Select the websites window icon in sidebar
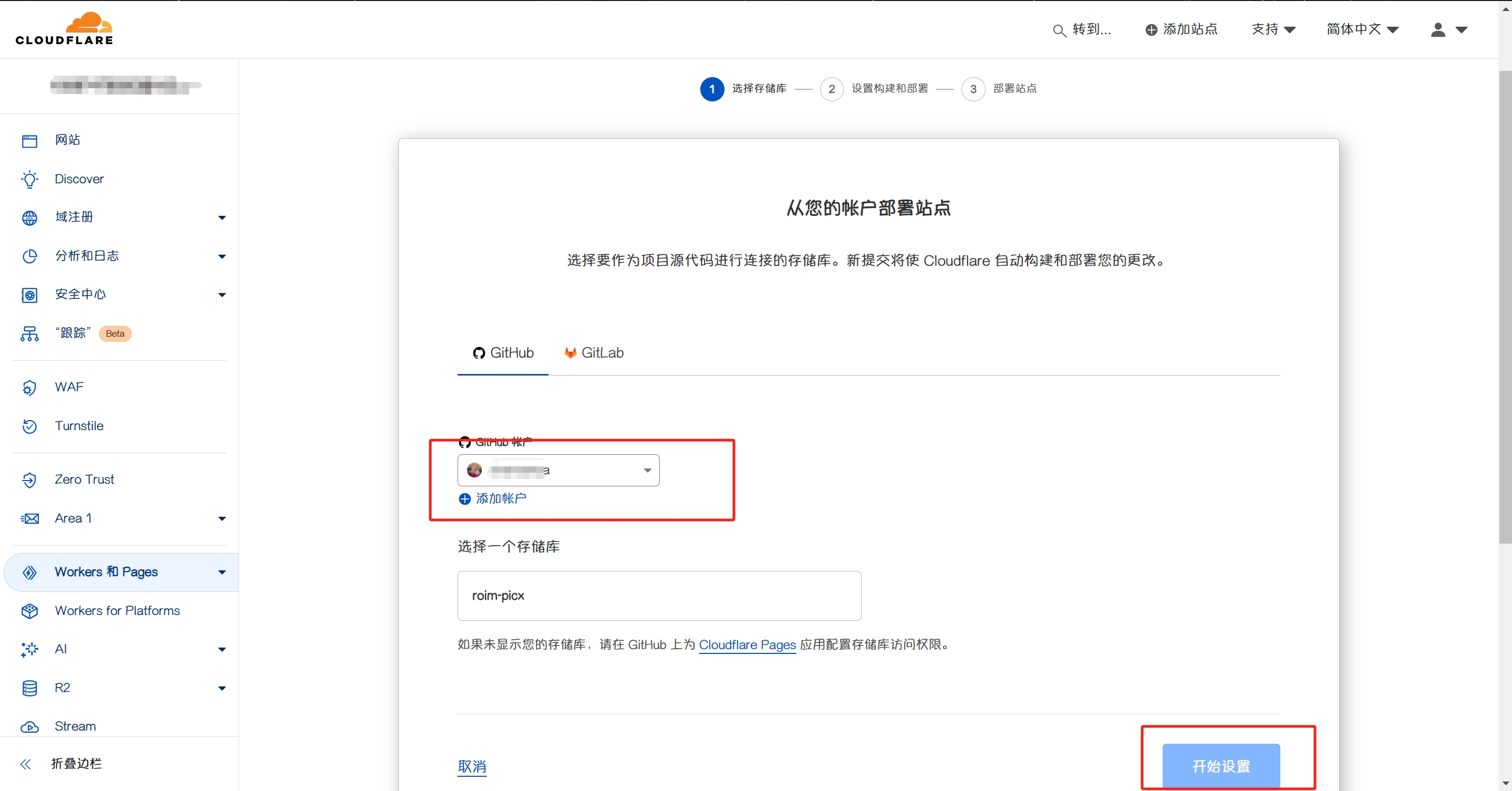This screenshot has height=791, width=1512. 29,140
